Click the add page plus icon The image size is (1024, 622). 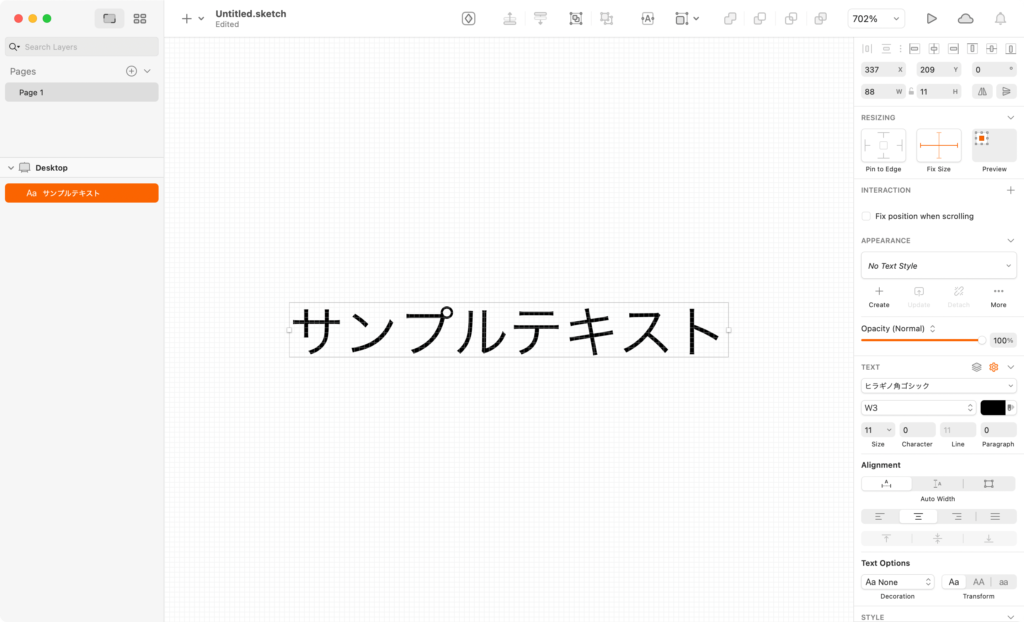pos(131,71)
